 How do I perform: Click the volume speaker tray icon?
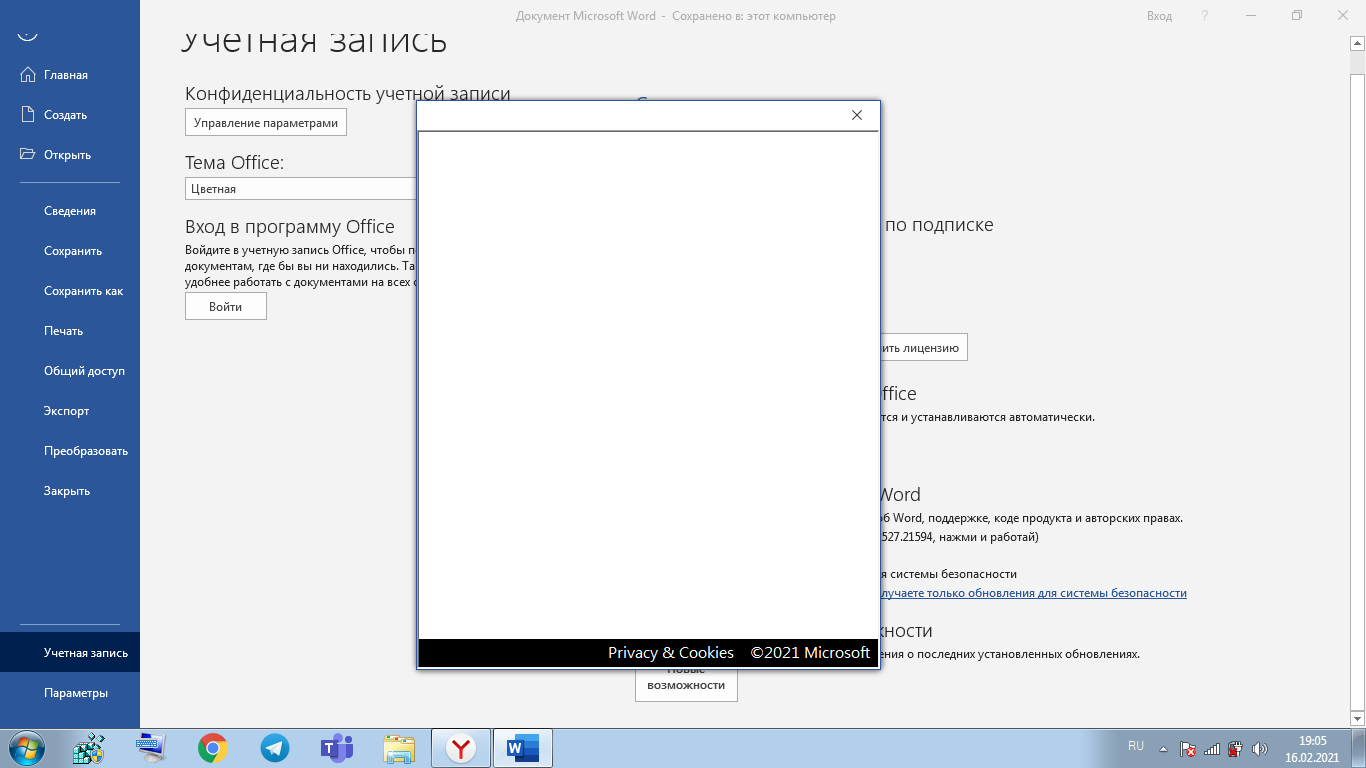click(1260, 748)
